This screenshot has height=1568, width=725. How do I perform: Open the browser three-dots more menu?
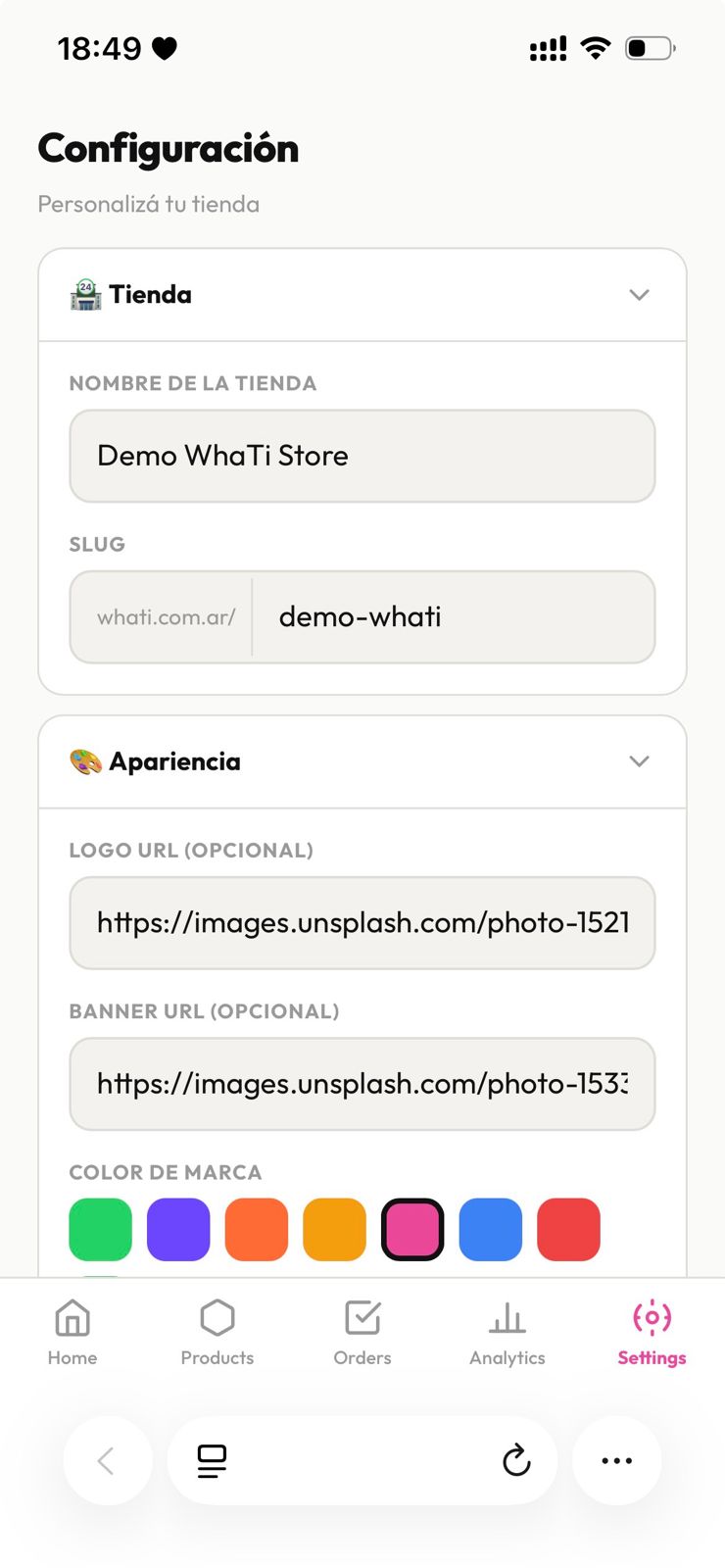click(616, 1460)
